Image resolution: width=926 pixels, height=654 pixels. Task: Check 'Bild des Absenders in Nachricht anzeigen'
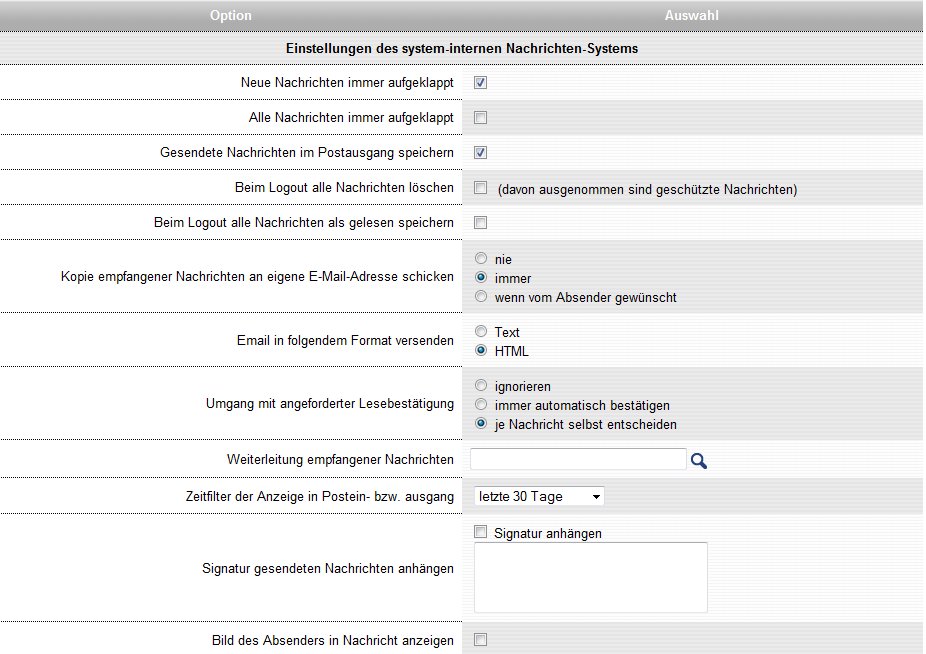click(x=480, y=640)
